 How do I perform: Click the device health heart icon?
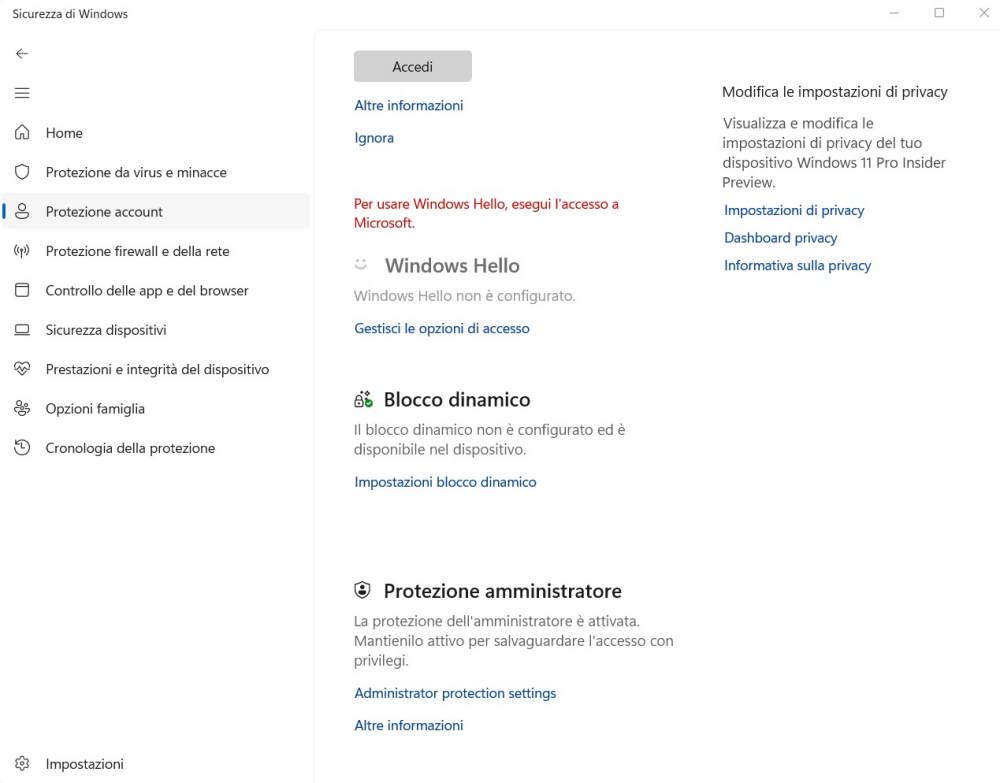point(22,369)
